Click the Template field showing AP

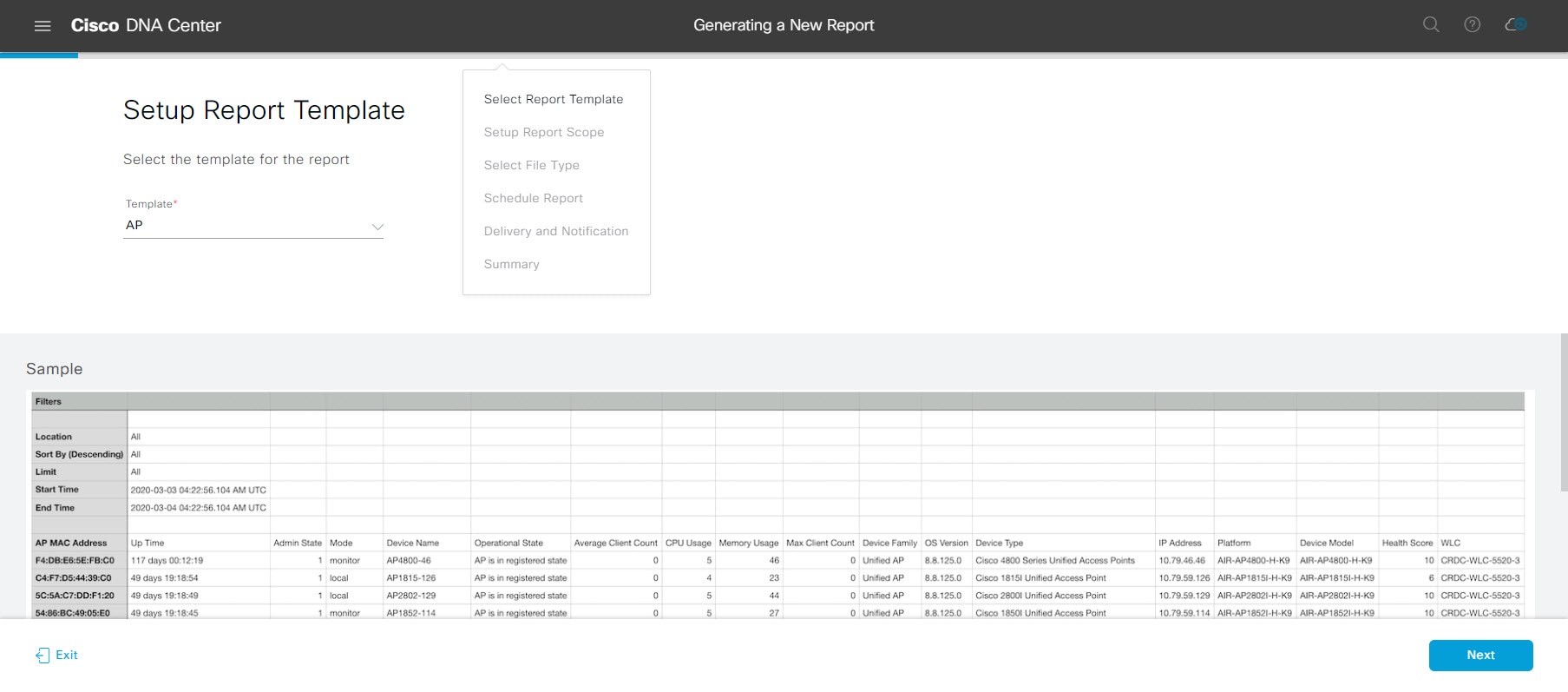(x=253, y=226)
